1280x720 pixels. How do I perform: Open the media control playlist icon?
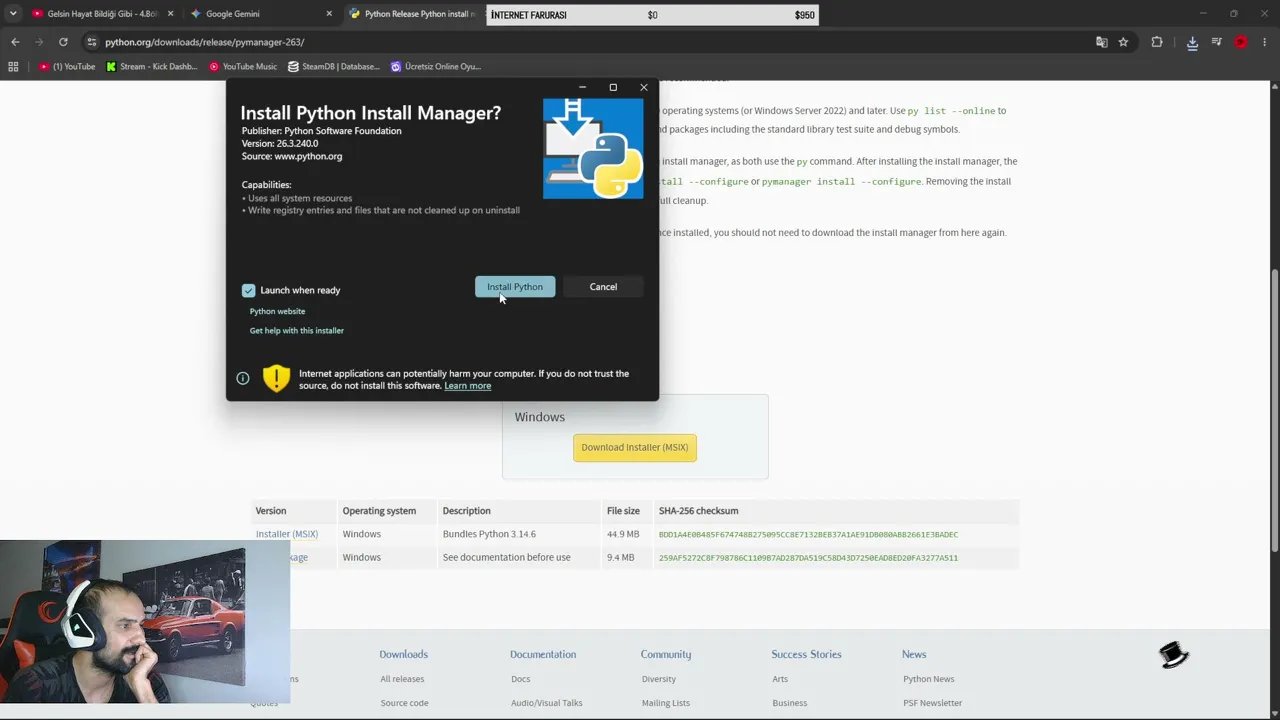coord(1217,42)
